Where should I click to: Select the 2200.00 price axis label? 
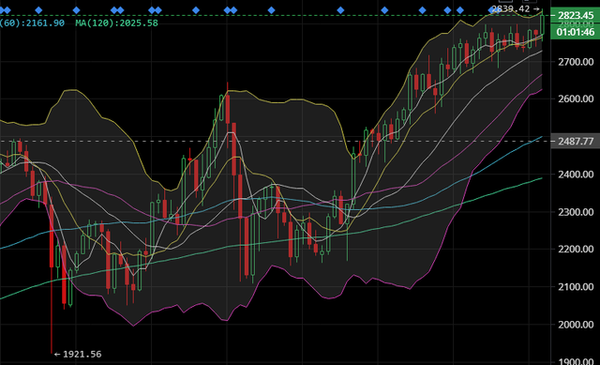pyautogui.click(x=576, y=249)
